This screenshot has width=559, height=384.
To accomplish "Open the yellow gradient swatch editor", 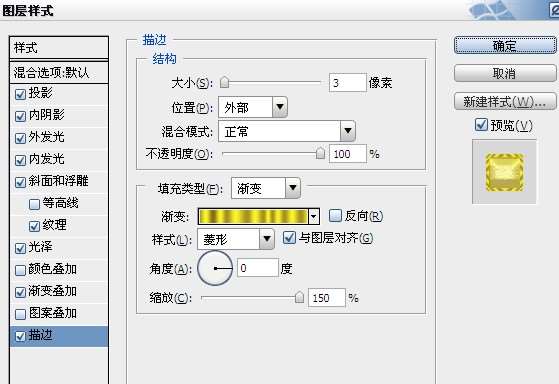I will coord(253,216).
